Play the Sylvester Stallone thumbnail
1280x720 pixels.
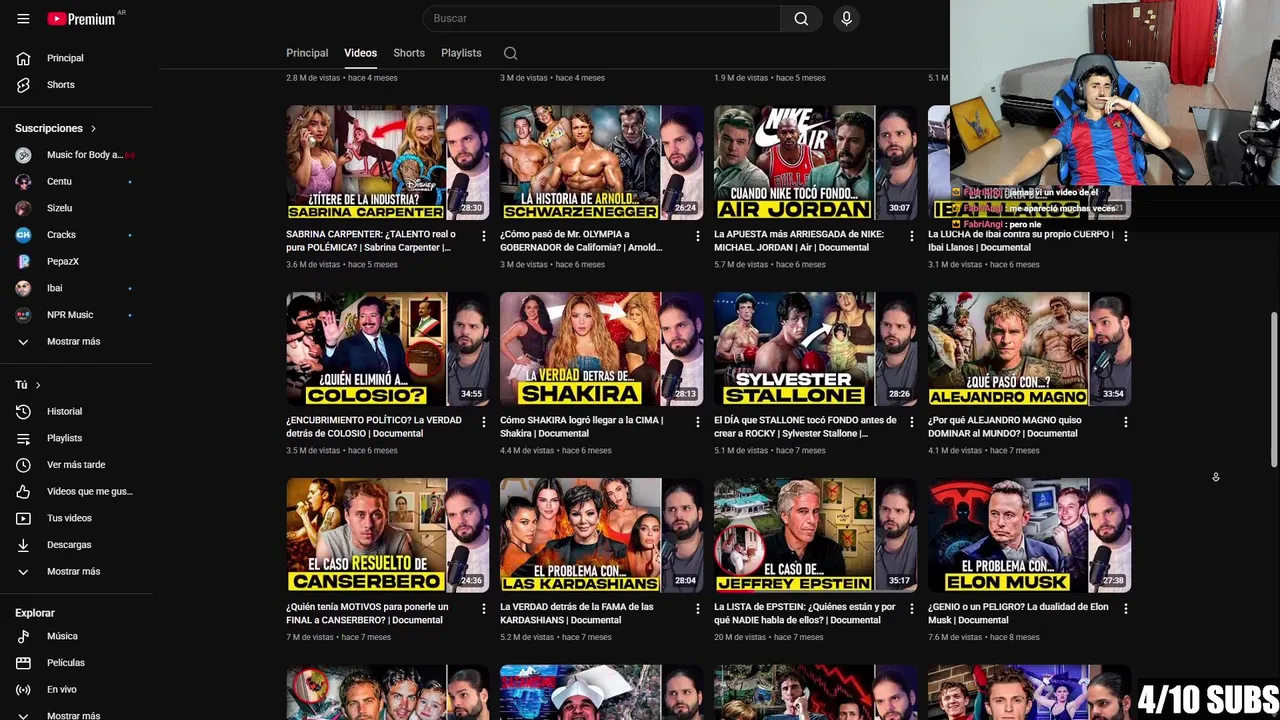click(x=815, y=349)
